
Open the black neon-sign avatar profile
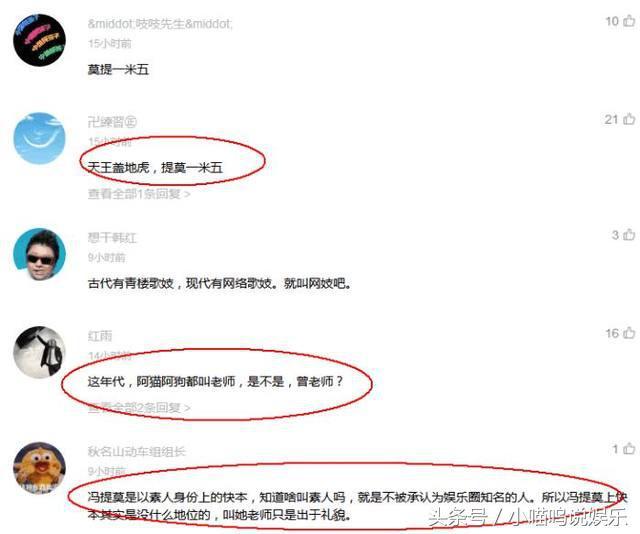click(39, 40)
